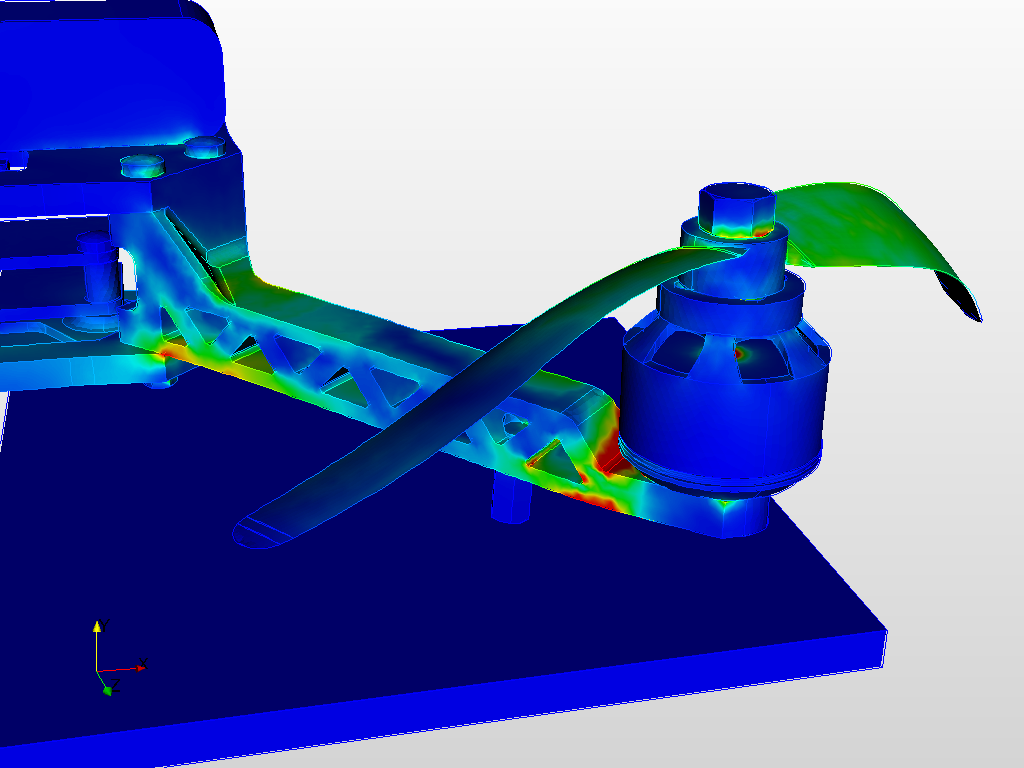1024x768 pixels.
Task: Select the hex nut atop the propeller hub
Action: coord(736,209)
